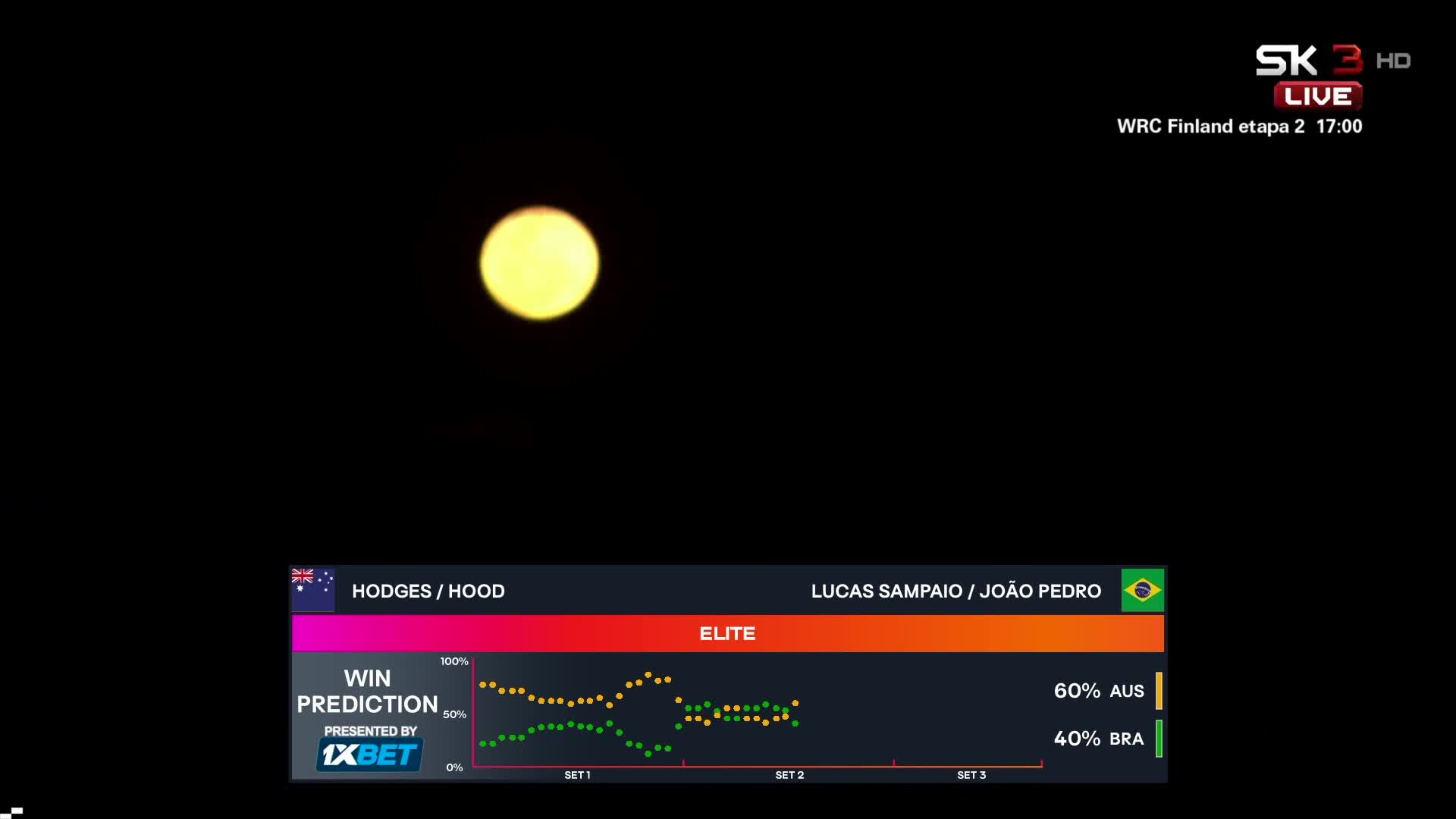
Task: Click the WRC Finland etapa 2 17:00 text
Action: click(1240, 126)
